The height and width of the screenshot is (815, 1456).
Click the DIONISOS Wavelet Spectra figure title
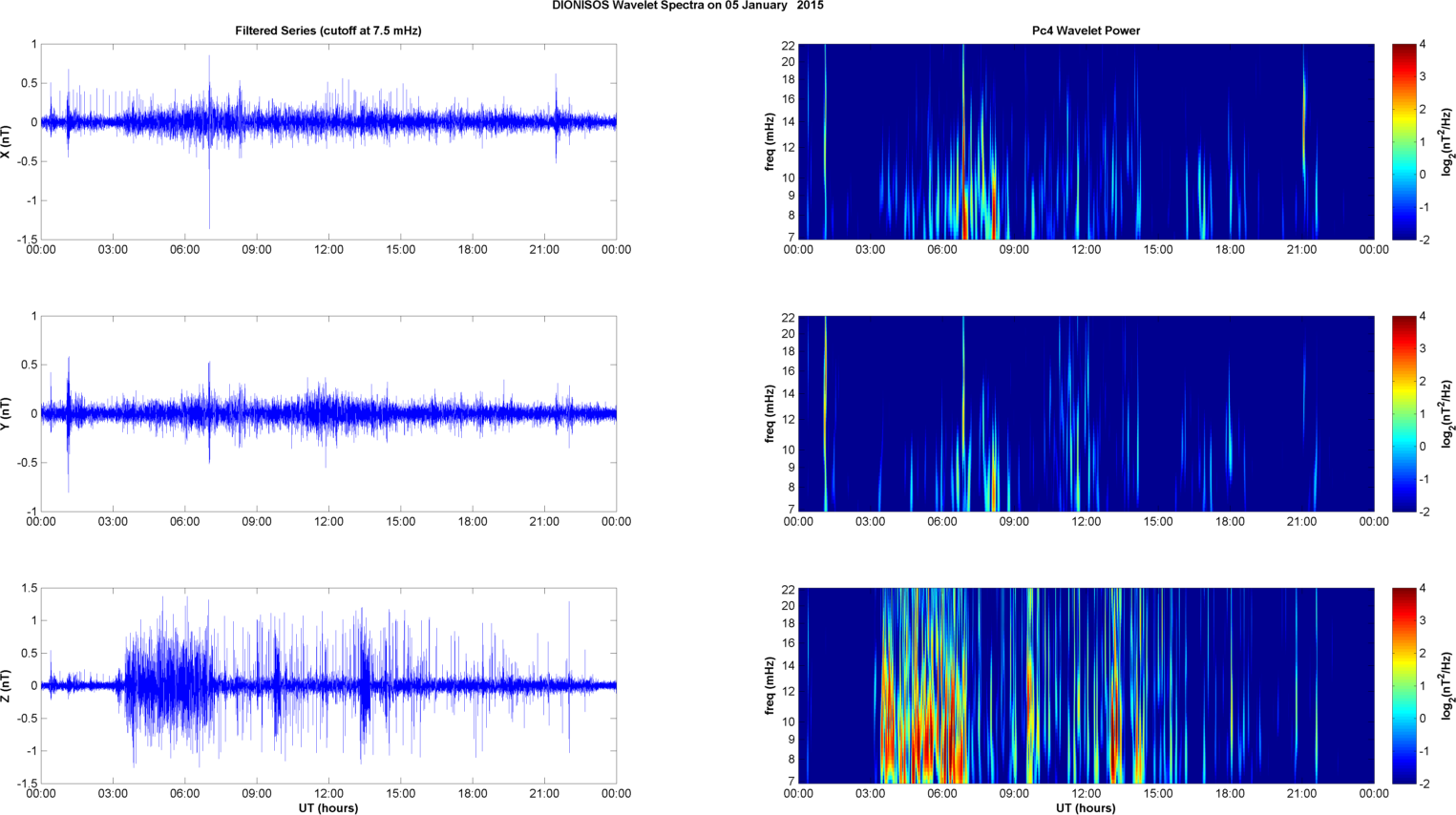pos(687,6)
